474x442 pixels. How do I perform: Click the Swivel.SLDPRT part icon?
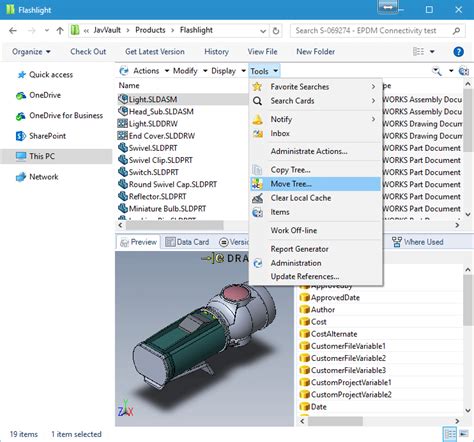(123, 148)
